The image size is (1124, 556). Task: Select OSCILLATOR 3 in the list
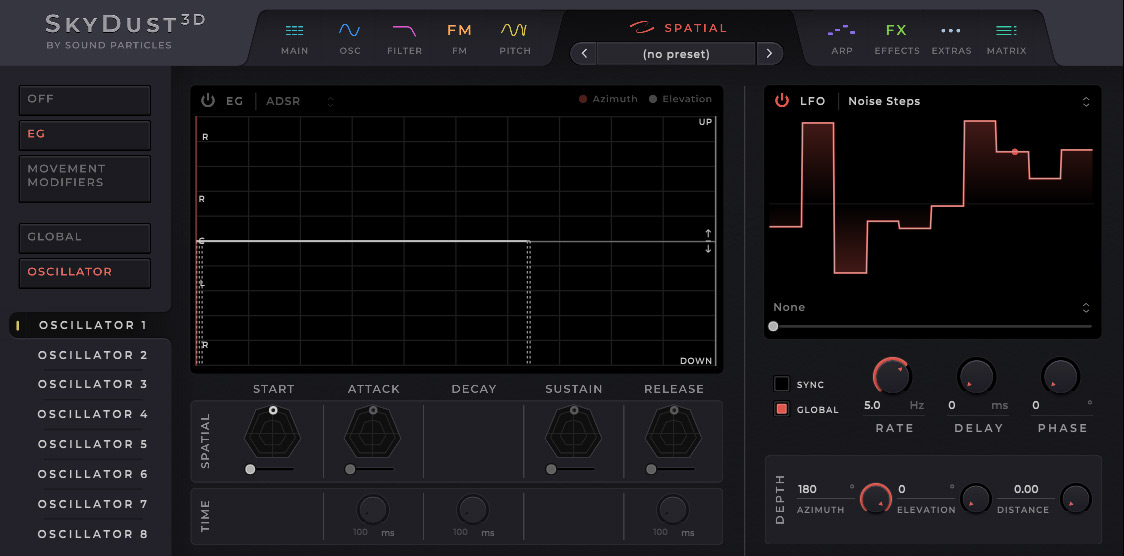92,384
